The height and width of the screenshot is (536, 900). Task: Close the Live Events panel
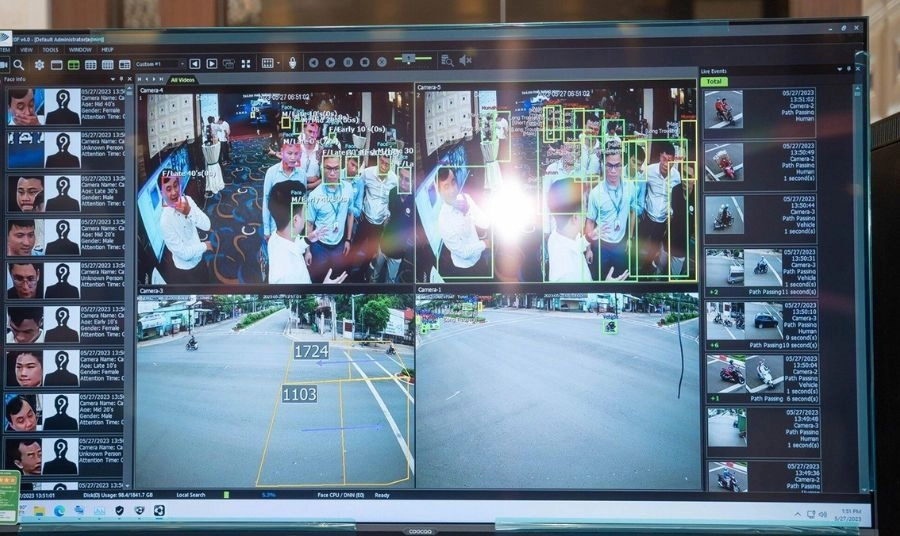point(858,69)
